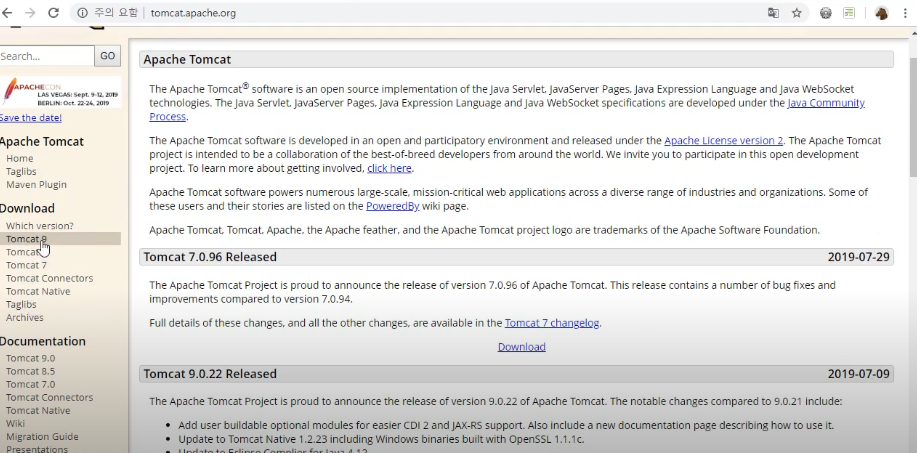Open Tomcat Connectors under Documentation

tap(50, 397)
